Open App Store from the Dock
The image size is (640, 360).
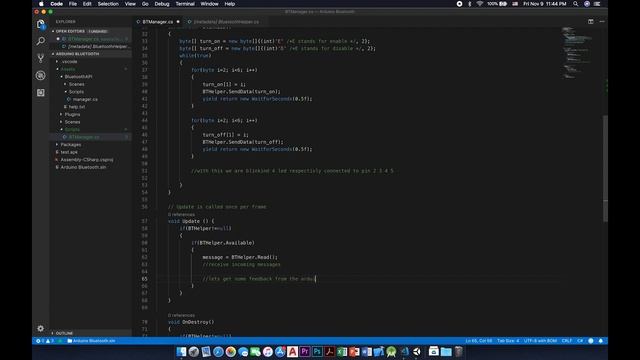pyautogui.click(x=280, y=351)
